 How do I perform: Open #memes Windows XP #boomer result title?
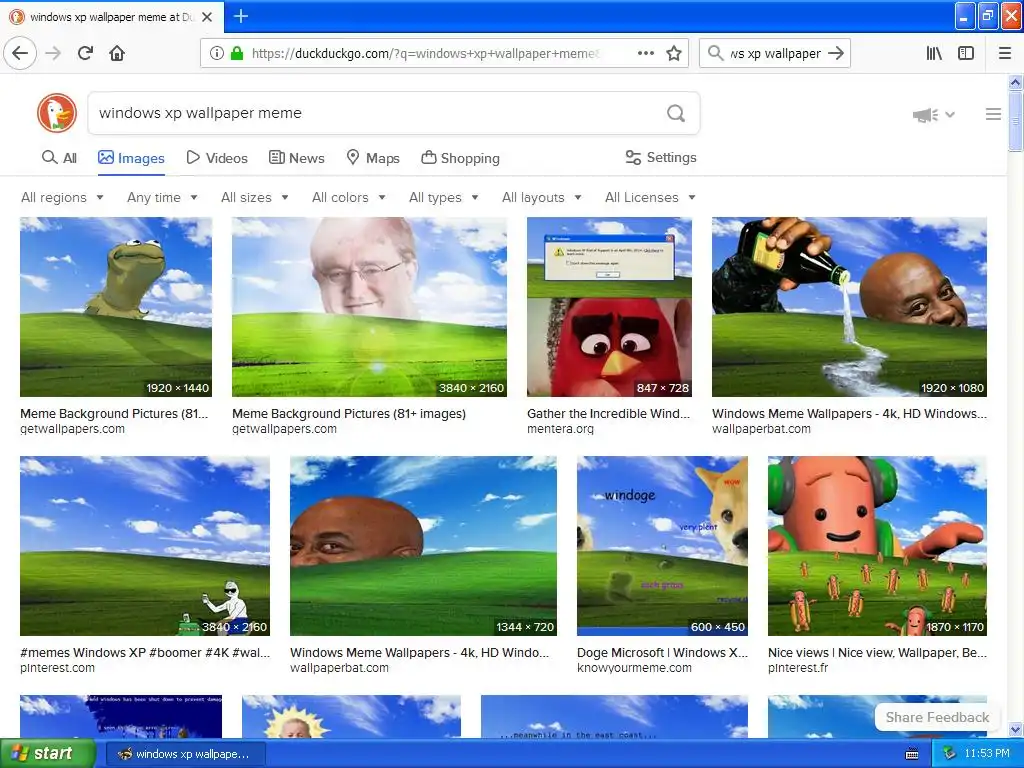click(145, 652)
